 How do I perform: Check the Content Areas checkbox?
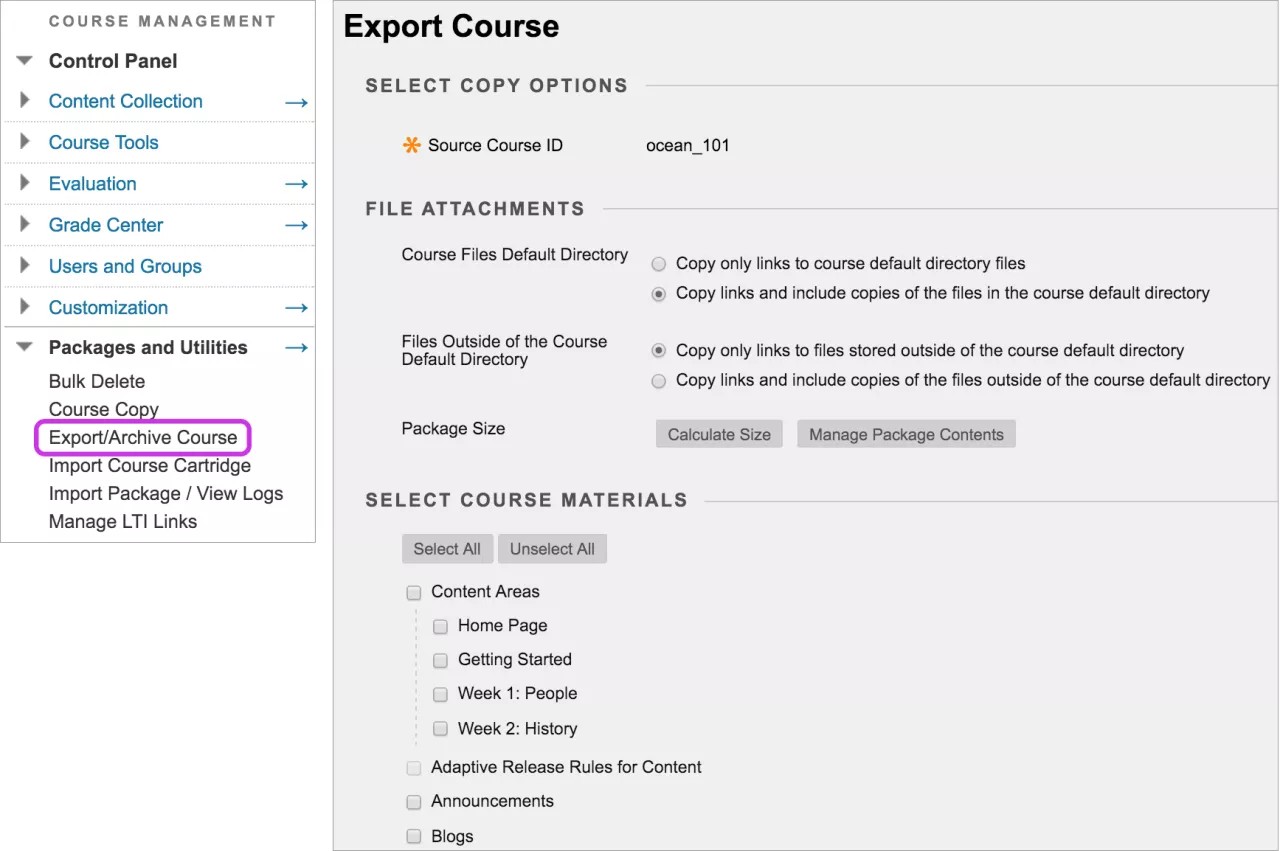pos(414,592)
